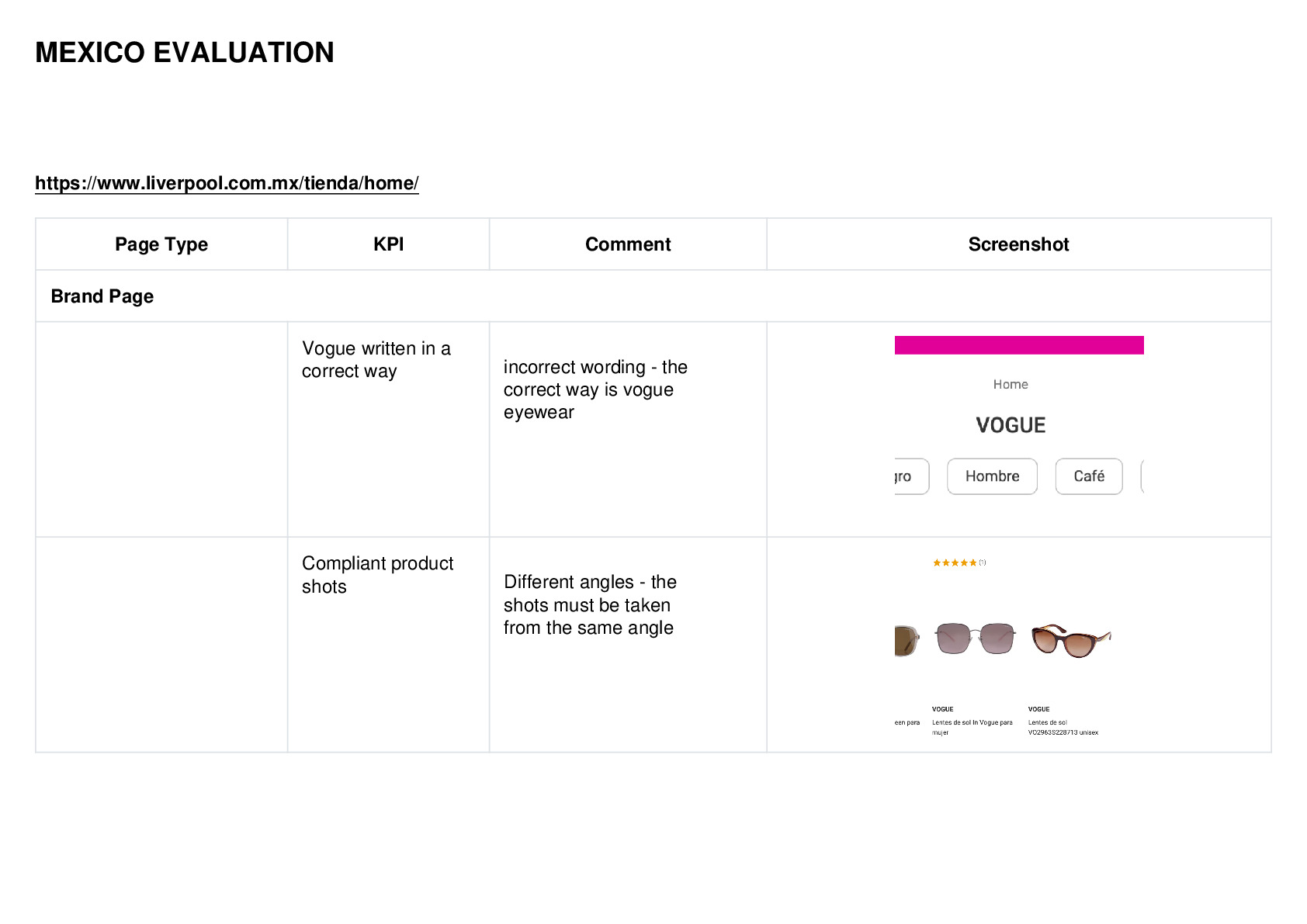Click the 'Compliant product shots' KPI cell

(388, 644)
